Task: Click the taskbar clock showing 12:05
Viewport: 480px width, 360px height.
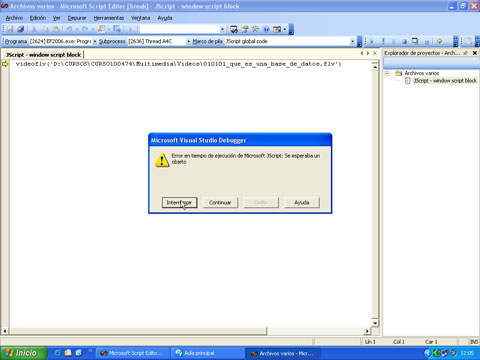Action: click(x=467, y=353)
